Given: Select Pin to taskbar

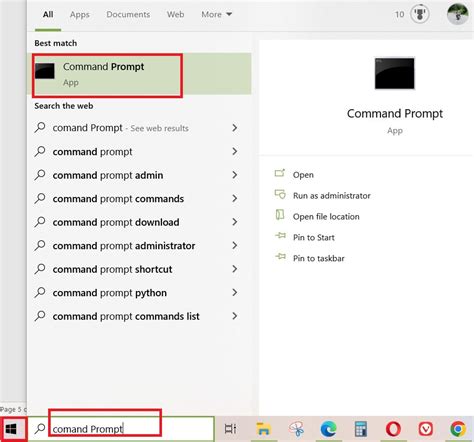Looking at the screenshot, I should [x=319, y=258].
